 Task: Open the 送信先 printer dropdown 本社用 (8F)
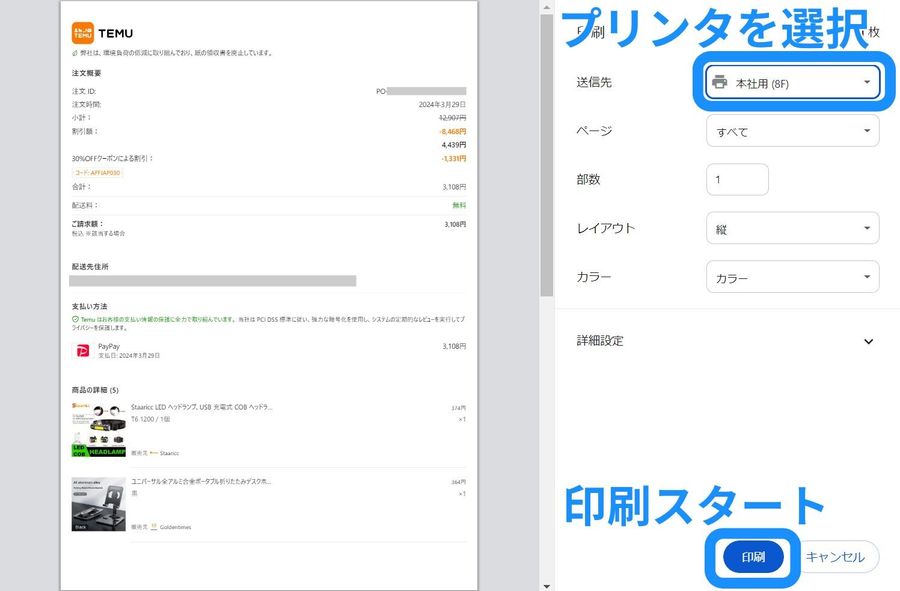click(793, 83)
